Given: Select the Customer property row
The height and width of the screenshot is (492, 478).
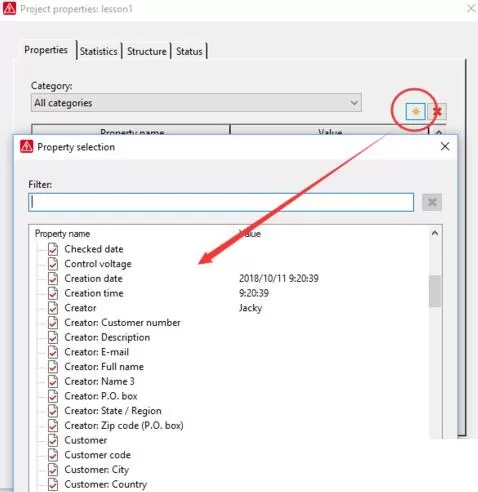Looking at the screenshot, I should click(86, 440).
